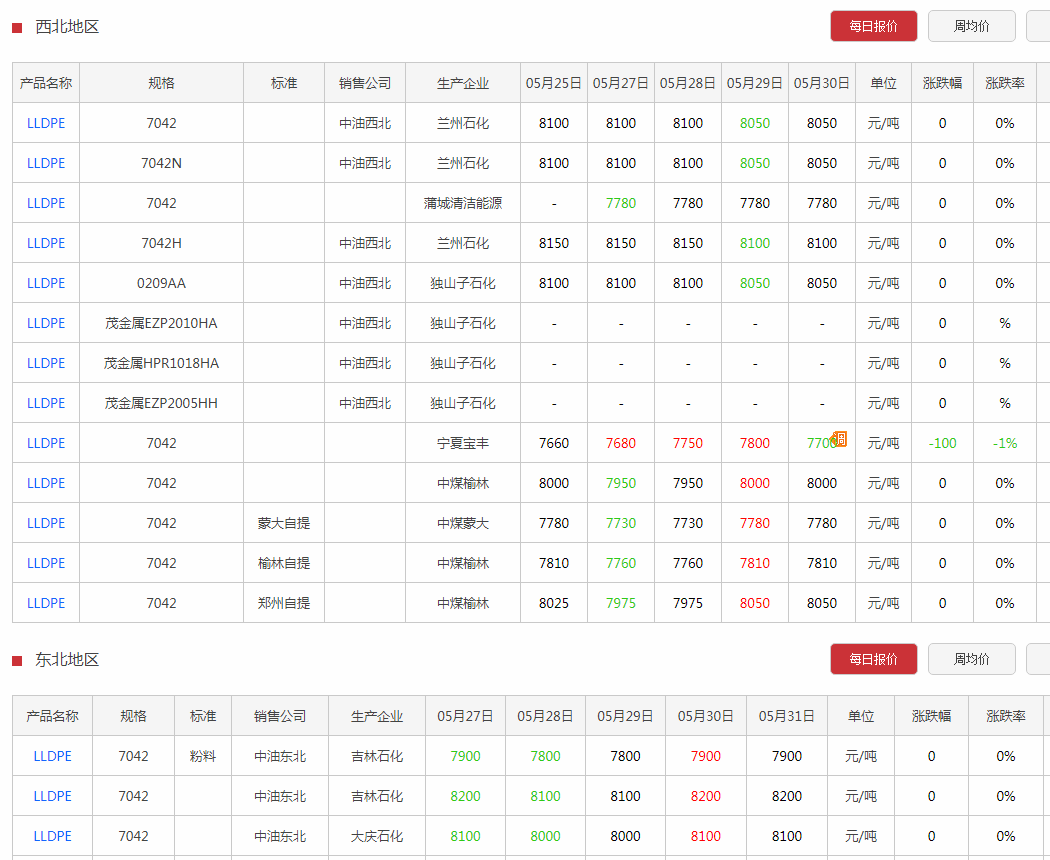Open LLDPE link in 郑州自提 row
Screen dimensions: 1050x860
(x=46, y=603)
